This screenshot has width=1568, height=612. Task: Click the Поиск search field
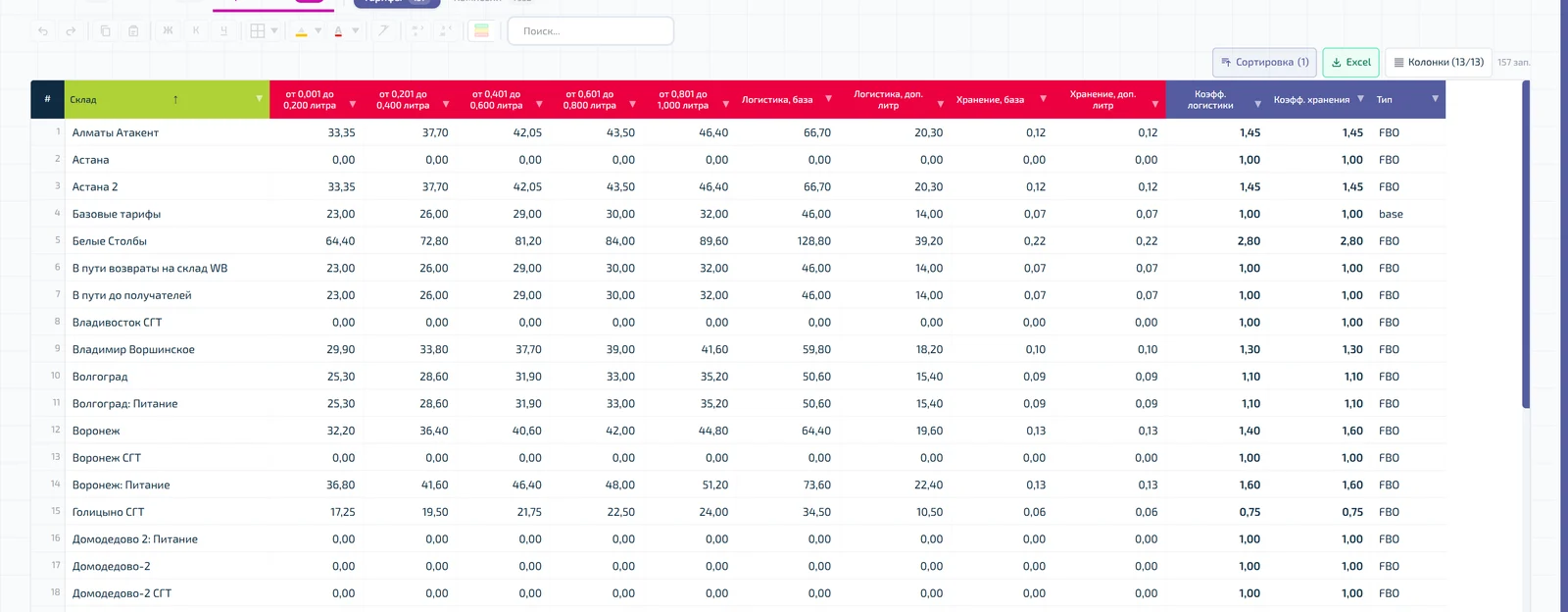(591, 31)
